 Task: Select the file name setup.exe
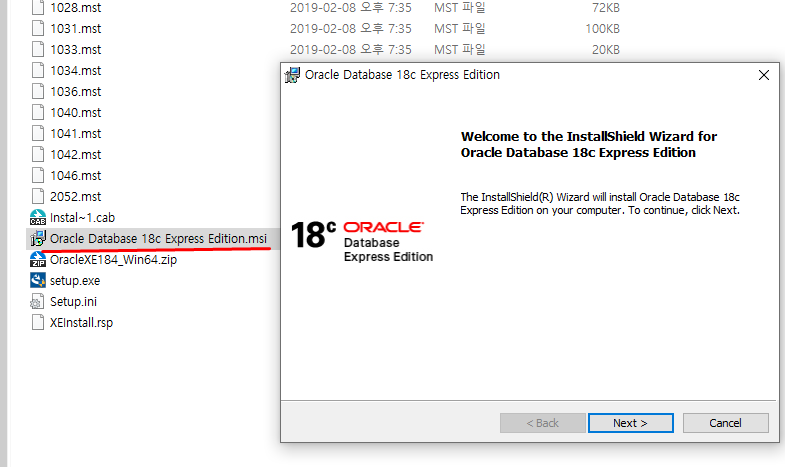coord(75,281)
